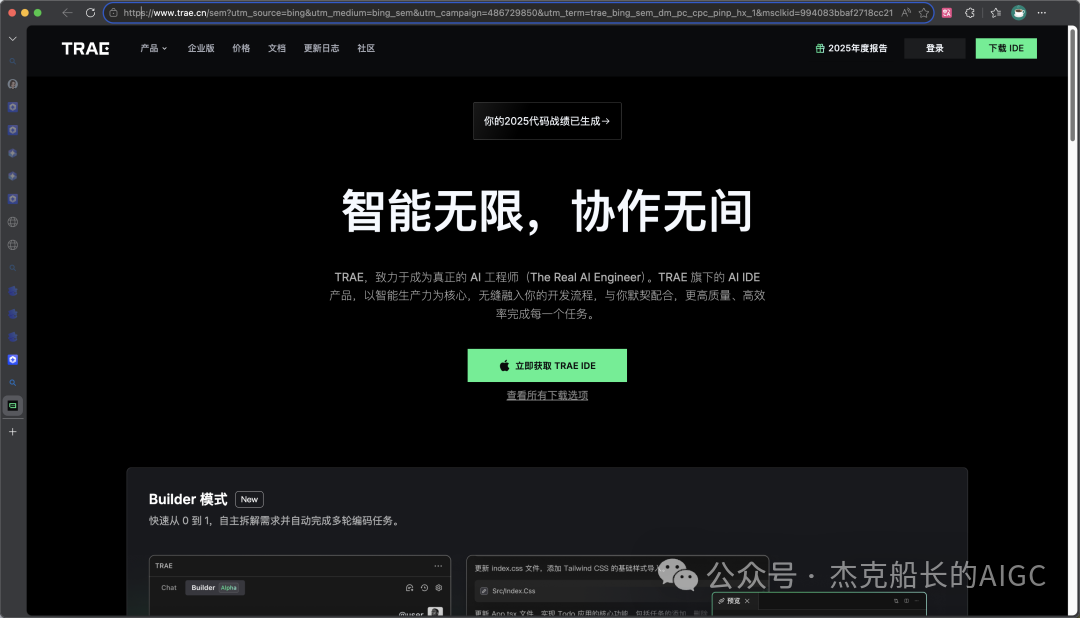Click the three-dot menu in TRAE preview panel
The image size is (1080, 618).
tap(438, 566)
